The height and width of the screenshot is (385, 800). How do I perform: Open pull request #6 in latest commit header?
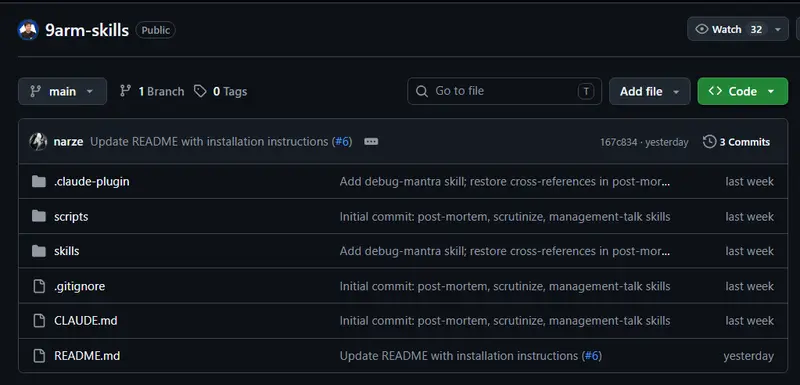point(343,142)
